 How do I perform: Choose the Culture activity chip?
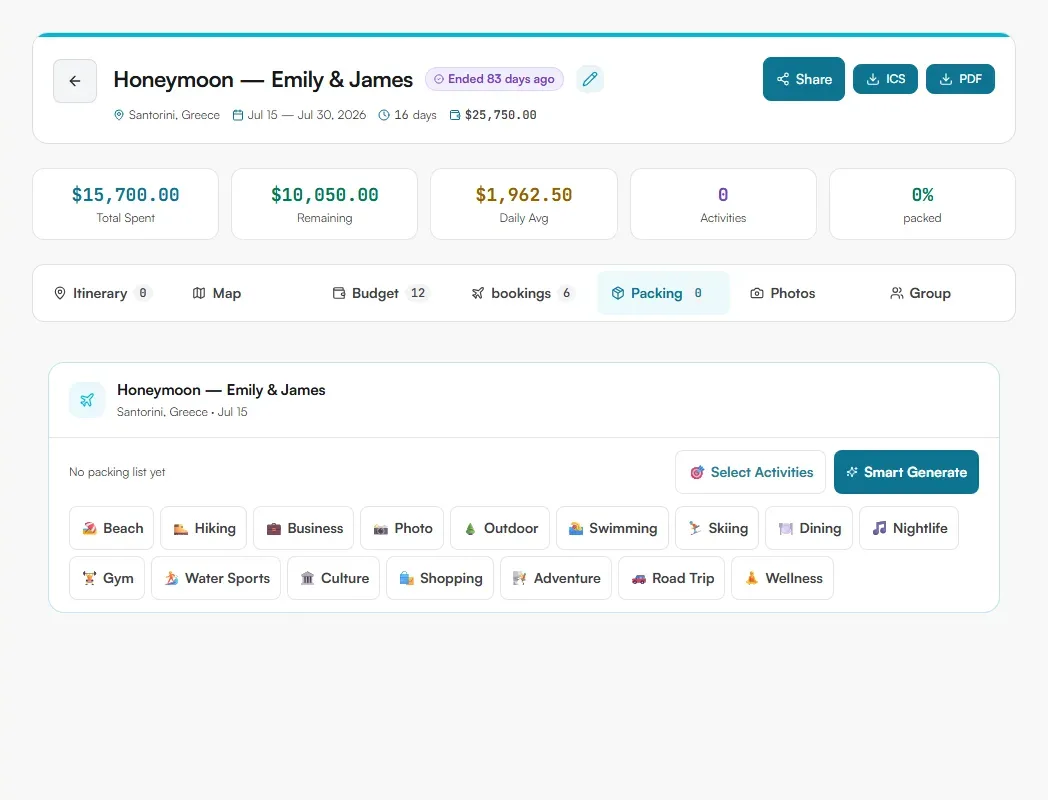[x=334, y=578]
